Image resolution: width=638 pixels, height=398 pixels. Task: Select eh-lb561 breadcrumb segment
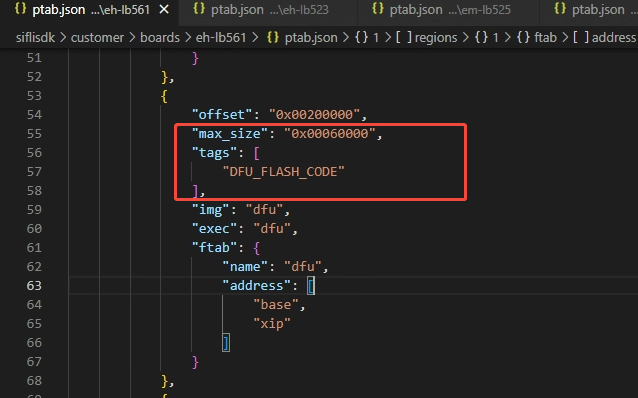[221, 37]
